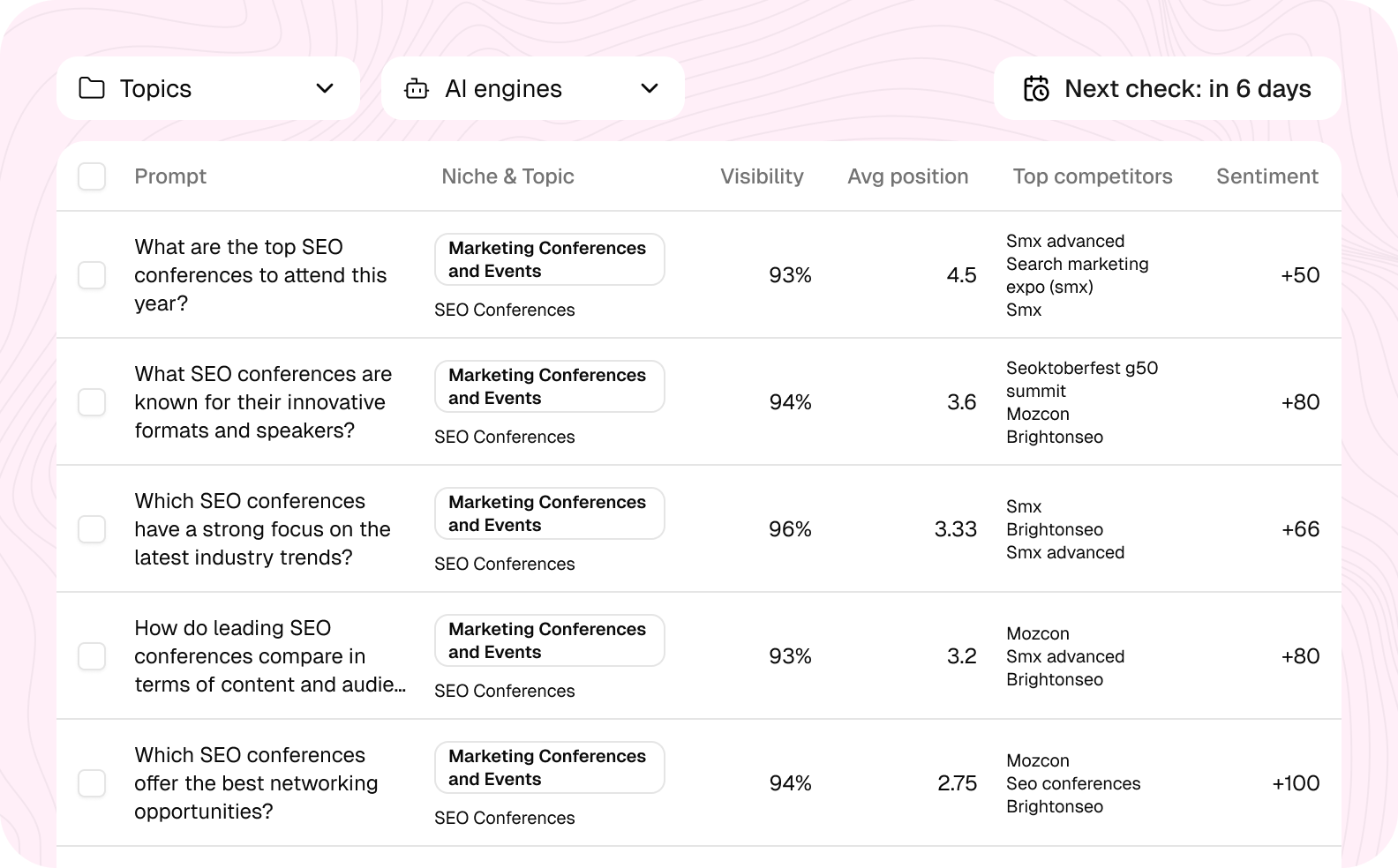This screenshot has width=1398, height=868.
Task: Expand the AI engines dropdown chevron
Action: pyautogui.click(x=649, y=88)
